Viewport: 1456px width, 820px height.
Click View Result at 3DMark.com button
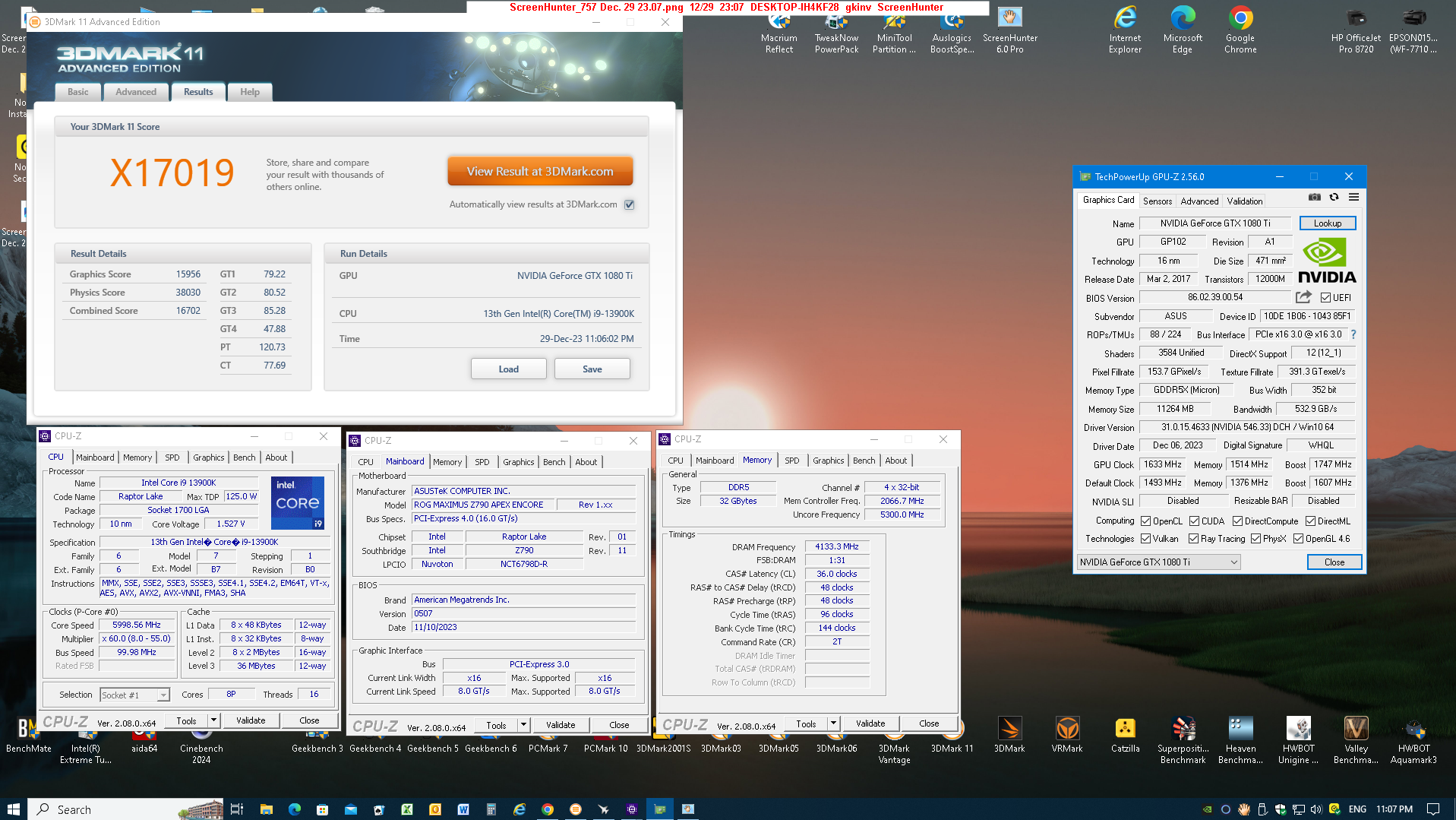540,171
